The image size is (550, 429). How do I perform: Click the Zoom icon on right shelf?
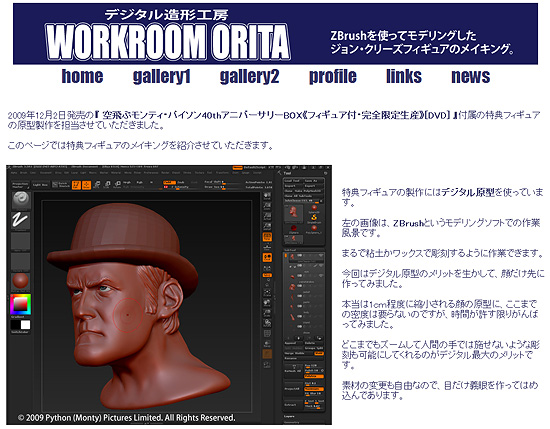(x=267, y=206)
